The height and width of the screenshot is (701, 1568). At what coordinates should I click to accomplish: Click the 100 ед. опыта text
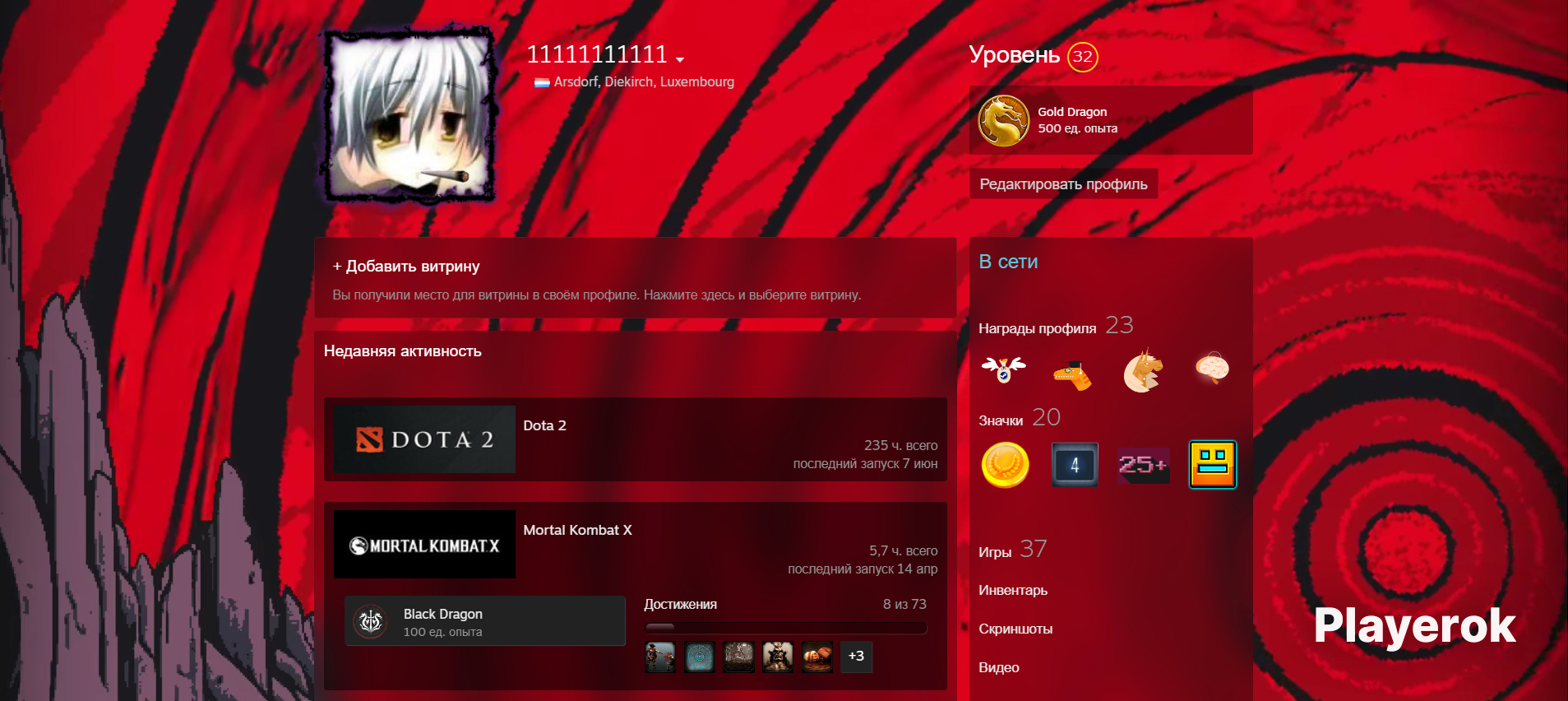pyautogui.click(x=443, y=632)
